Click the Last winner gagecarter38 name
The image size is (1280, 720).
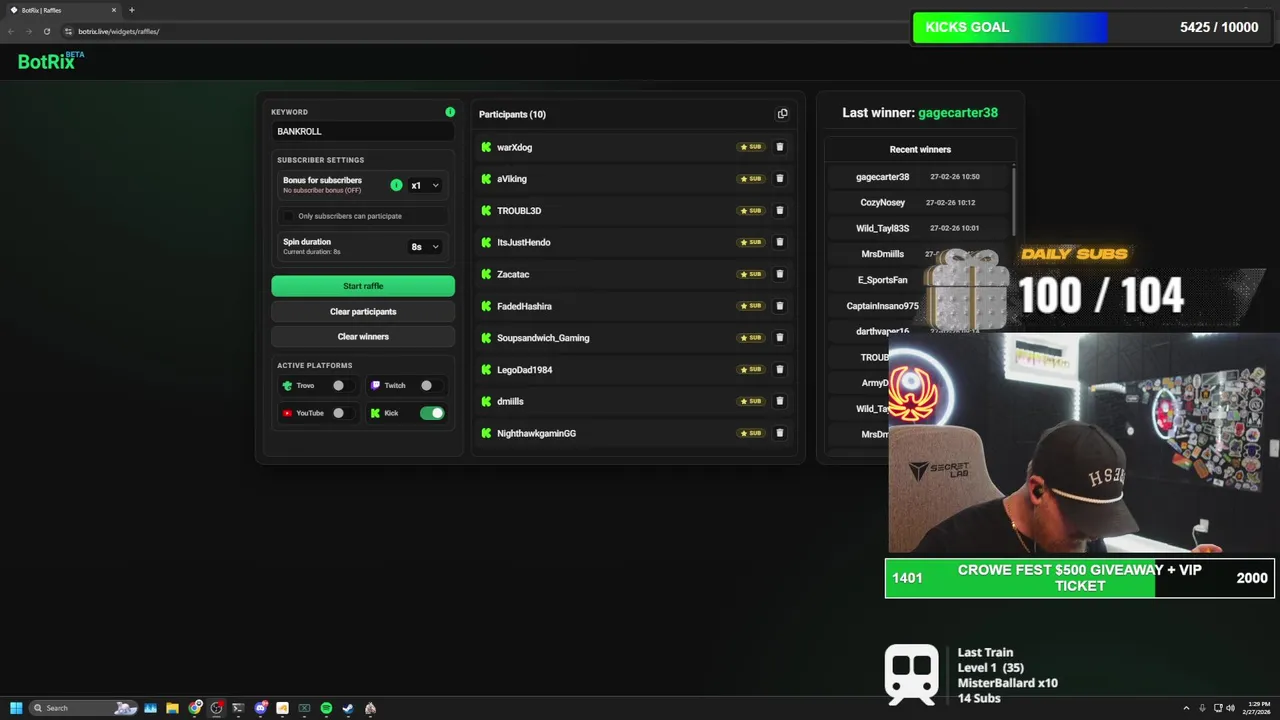[x=958, y=113]
